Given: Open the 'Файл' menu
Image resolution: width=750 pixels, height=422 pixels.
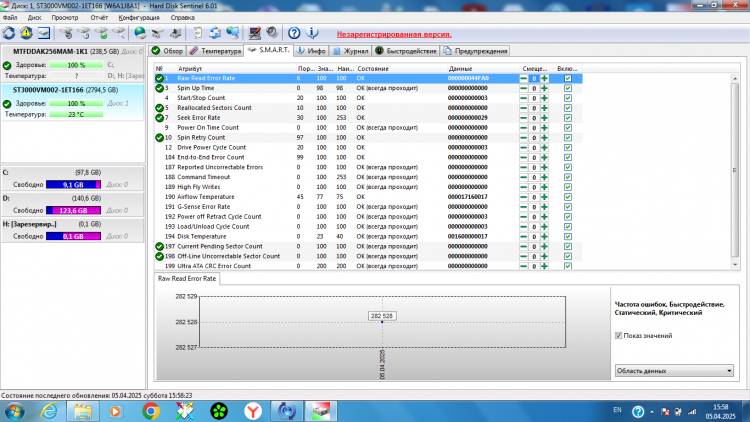Looking at the screenshot, I should point(10,18).
